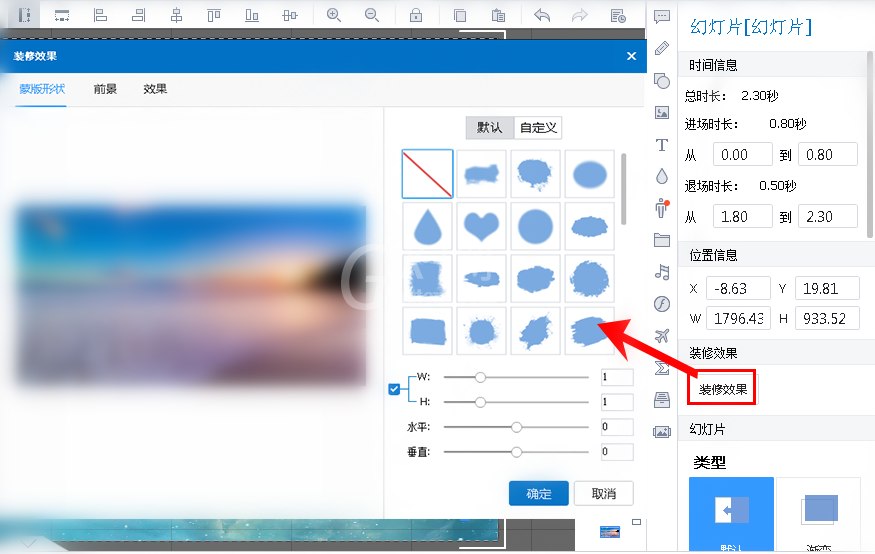Select the solid circle mask shape
Viewport: 875px width, 554px height.
(x=535, y=226)
